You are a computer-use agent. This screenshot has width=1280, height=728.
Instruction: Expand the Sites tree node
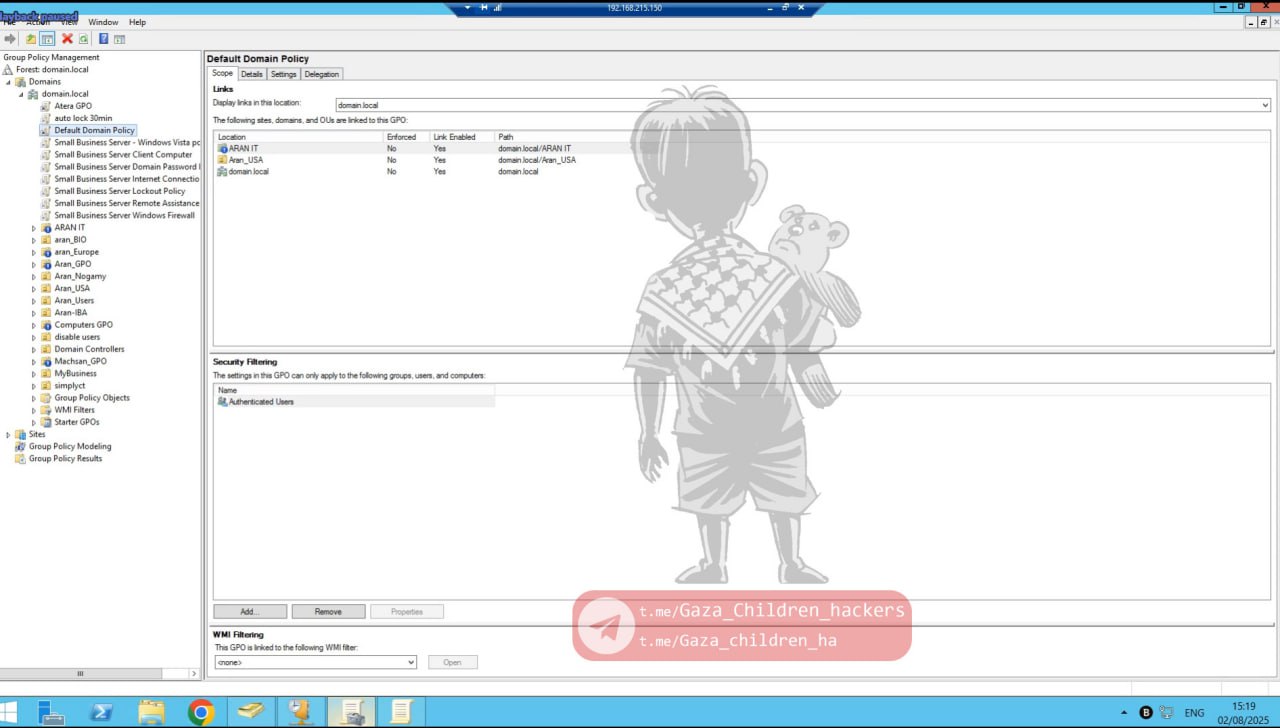9,435
